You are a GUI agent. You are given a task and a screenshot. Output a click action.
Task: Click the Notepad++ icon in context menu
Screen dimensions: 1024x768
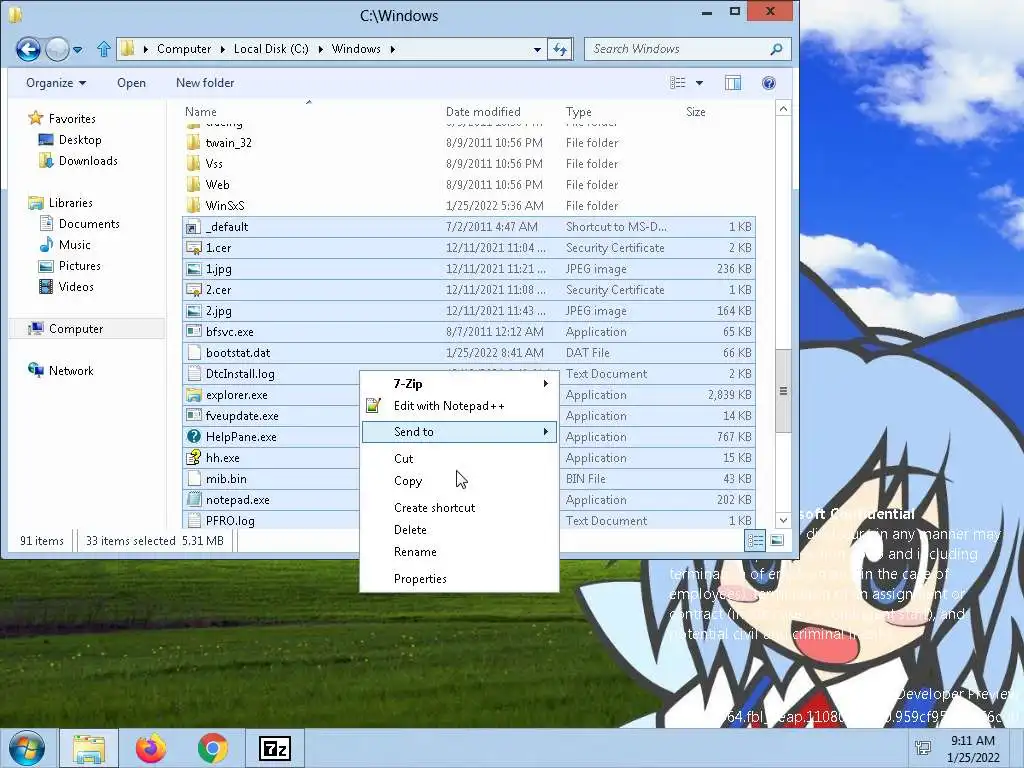[373, 406]
